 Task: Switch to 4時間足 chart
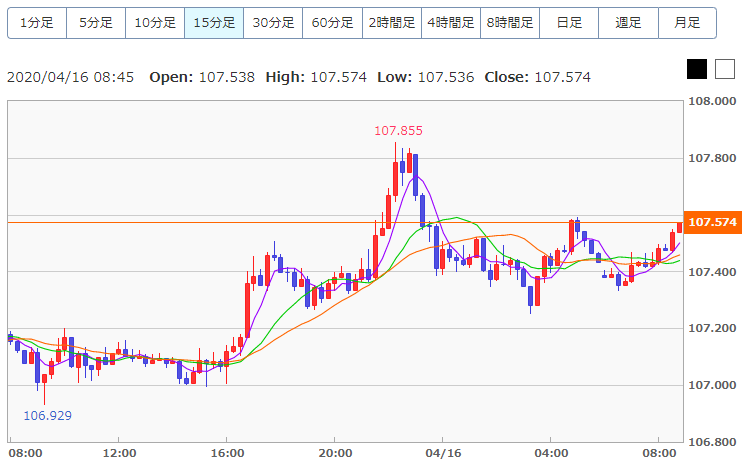450,22
